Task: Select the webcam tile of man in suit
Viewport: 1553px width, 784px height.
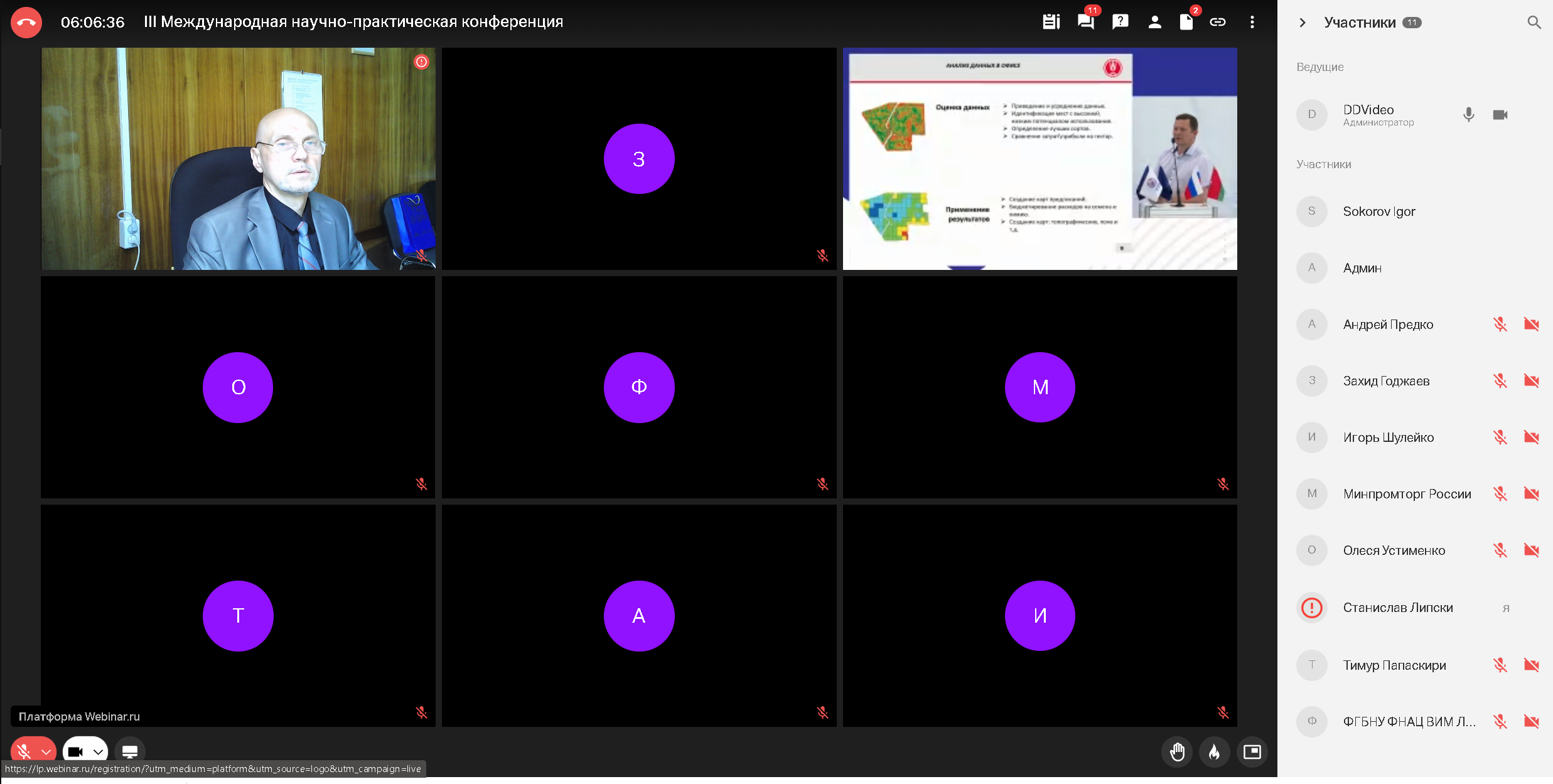Action: 238,159
